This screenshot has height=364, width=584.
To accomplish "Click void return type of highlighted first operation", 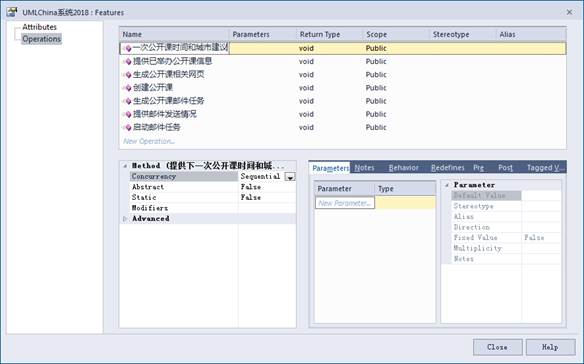I will 306,48.
